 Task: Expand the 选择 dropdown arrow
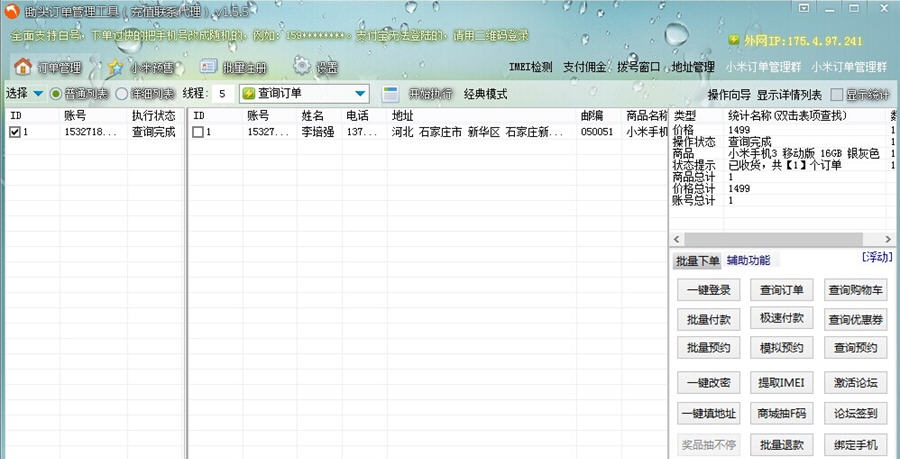(38, 94)
